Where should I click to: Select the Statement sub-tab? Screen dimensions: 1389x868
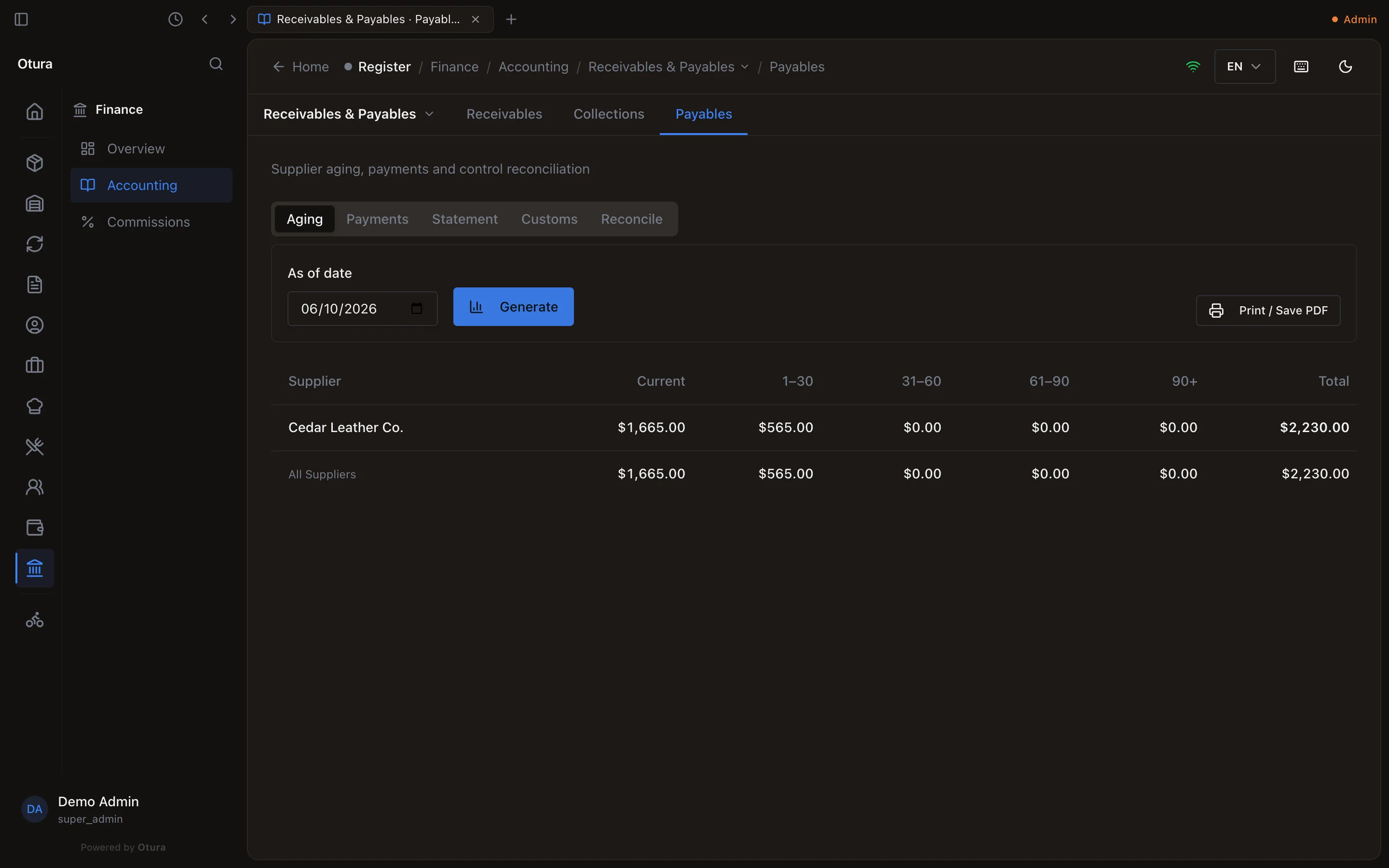point(464,219)
